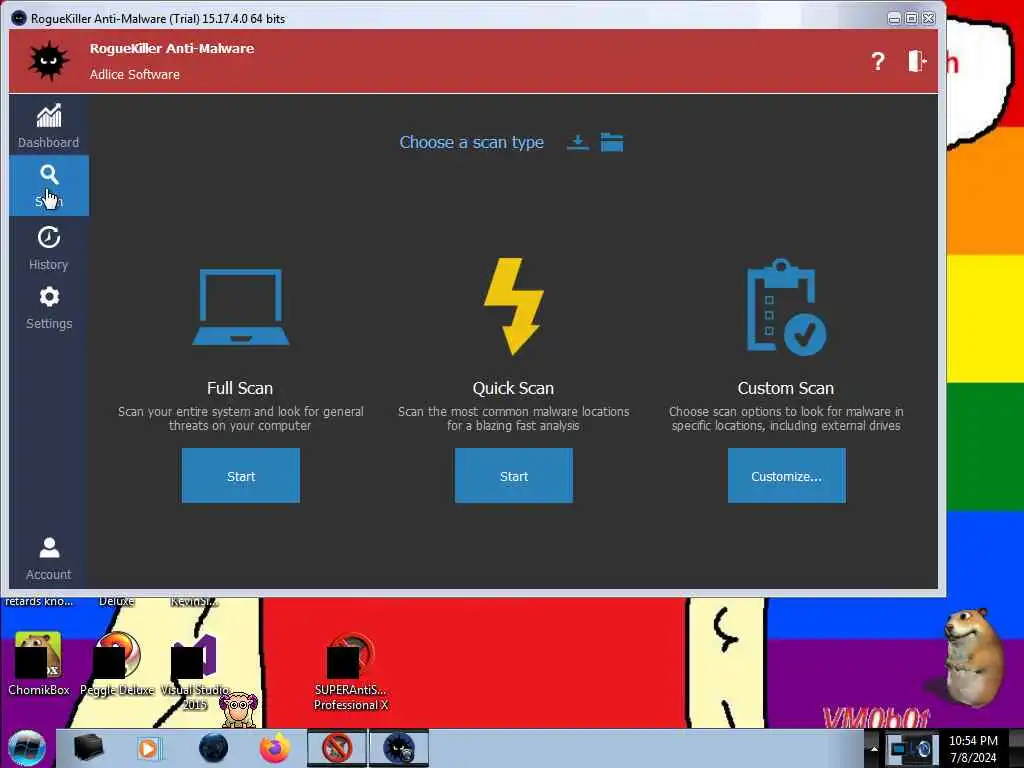Click the Customize... button for Custom Scan
The height and width of the screenshot is (768, 1024).
786,476
